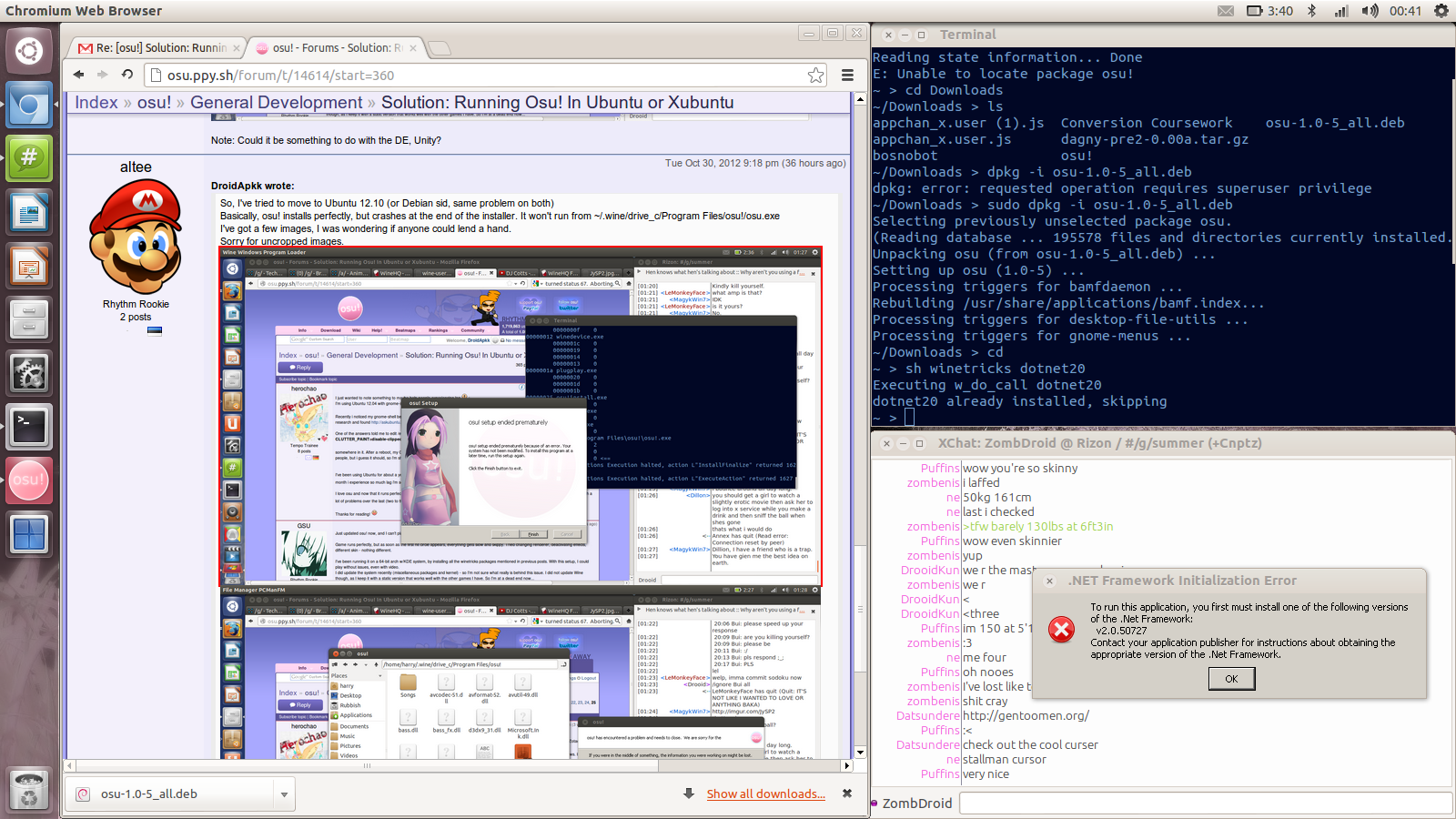Open thread title 'Solution: Running Osu! In Ubuntu'

point(557,102)
